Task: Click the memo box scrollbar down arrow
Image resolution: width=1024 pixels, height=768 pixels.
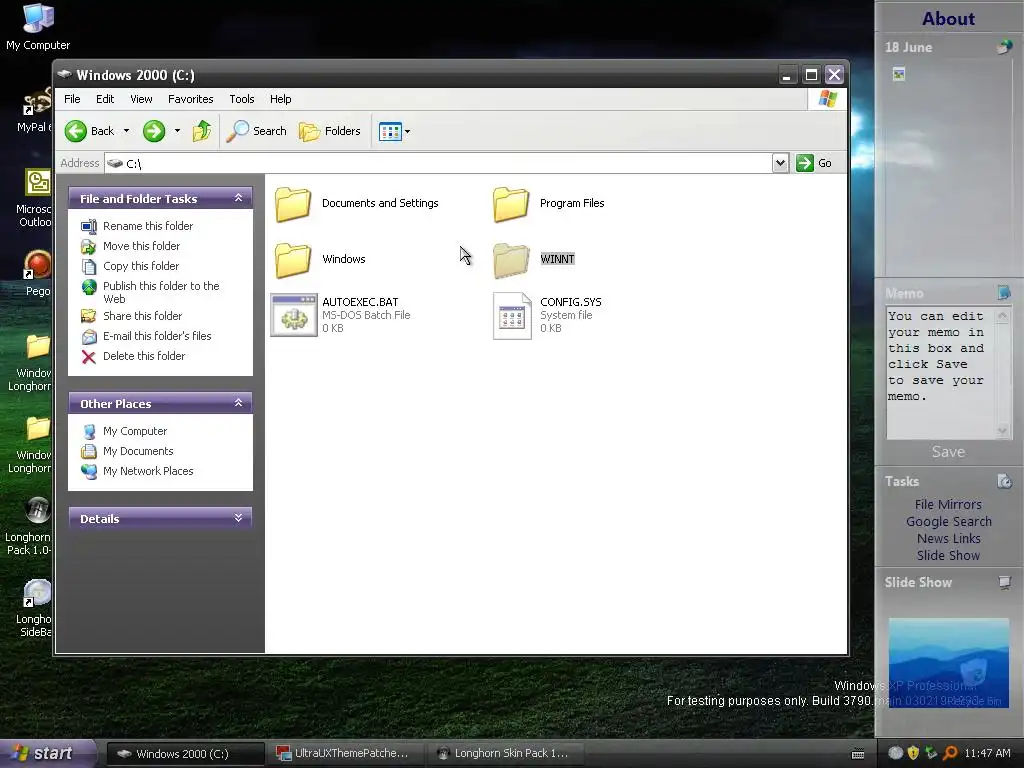Action: click(1002, 430)
